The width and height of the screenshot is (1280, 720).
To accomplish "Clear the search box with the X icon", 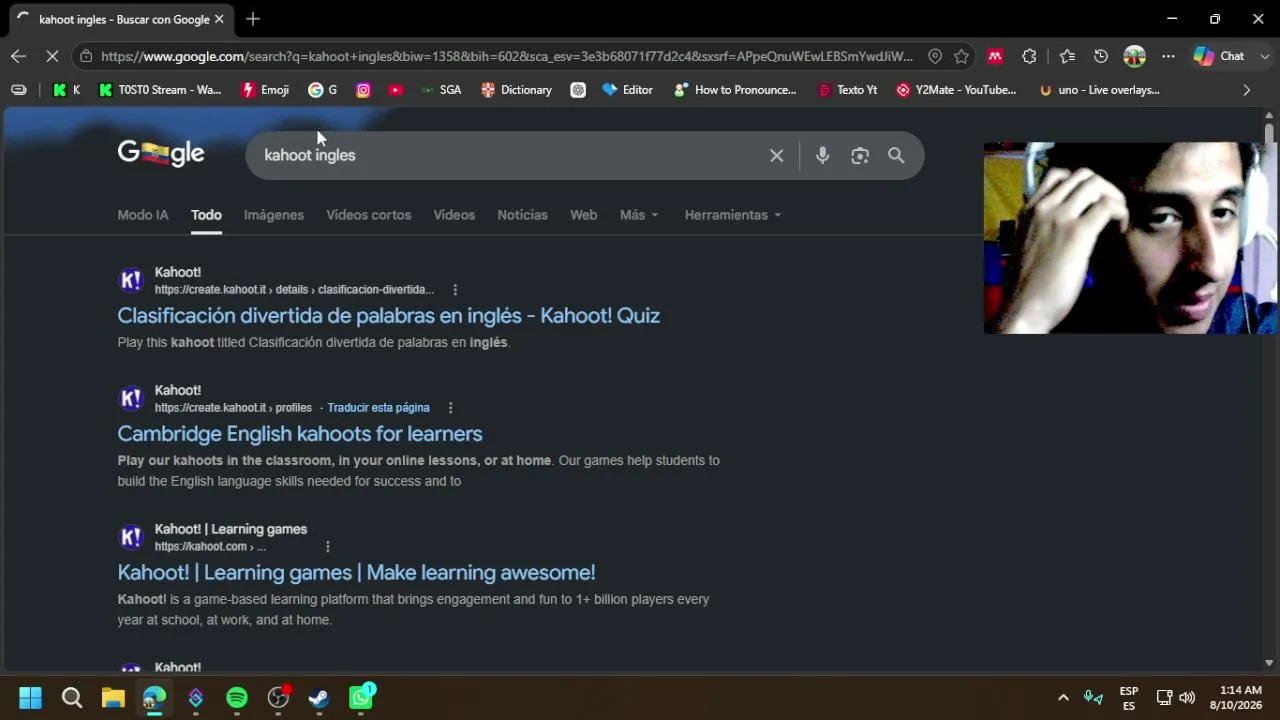I will click(776, 155).
